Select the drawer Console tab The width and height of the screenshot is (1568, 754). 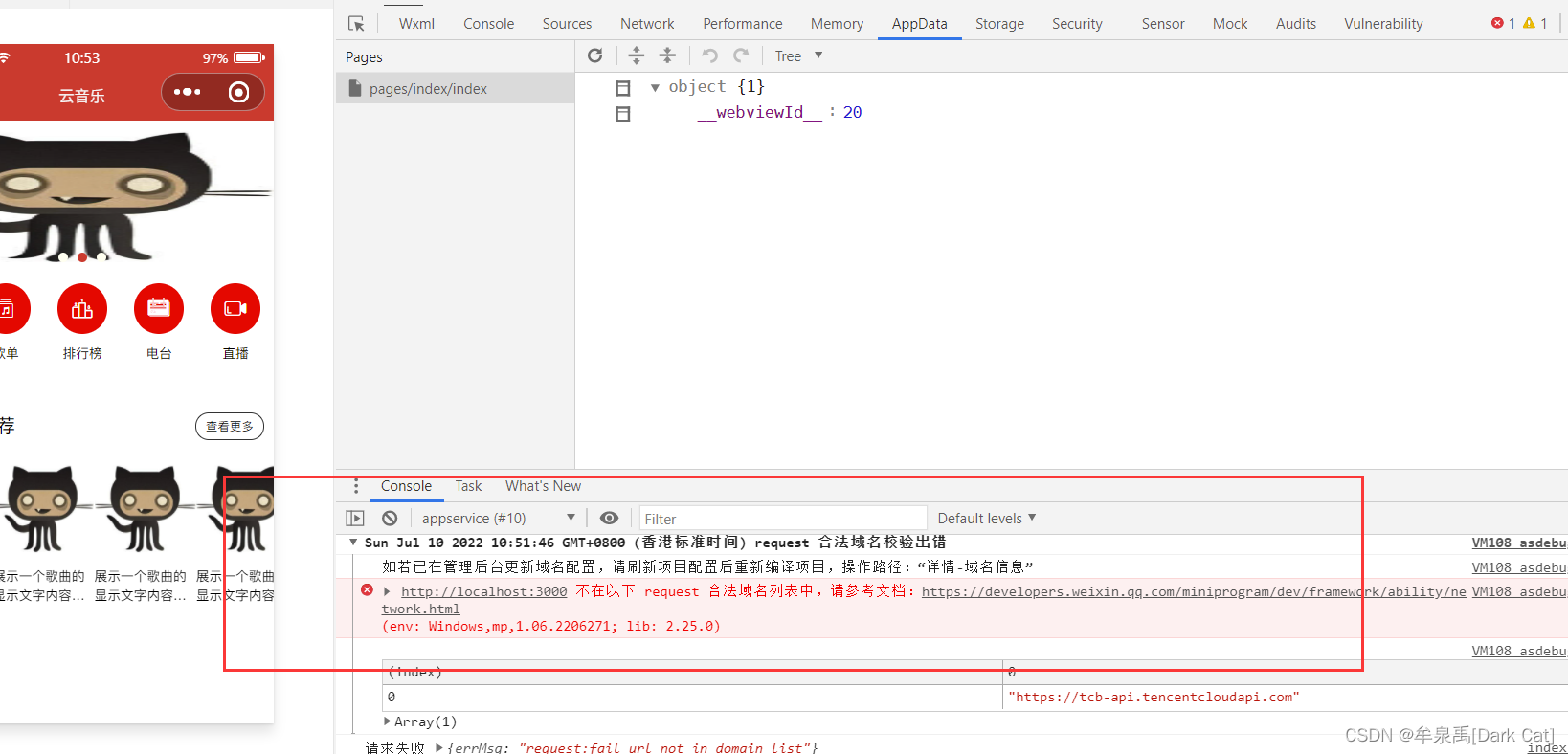(x=406, y=486)
